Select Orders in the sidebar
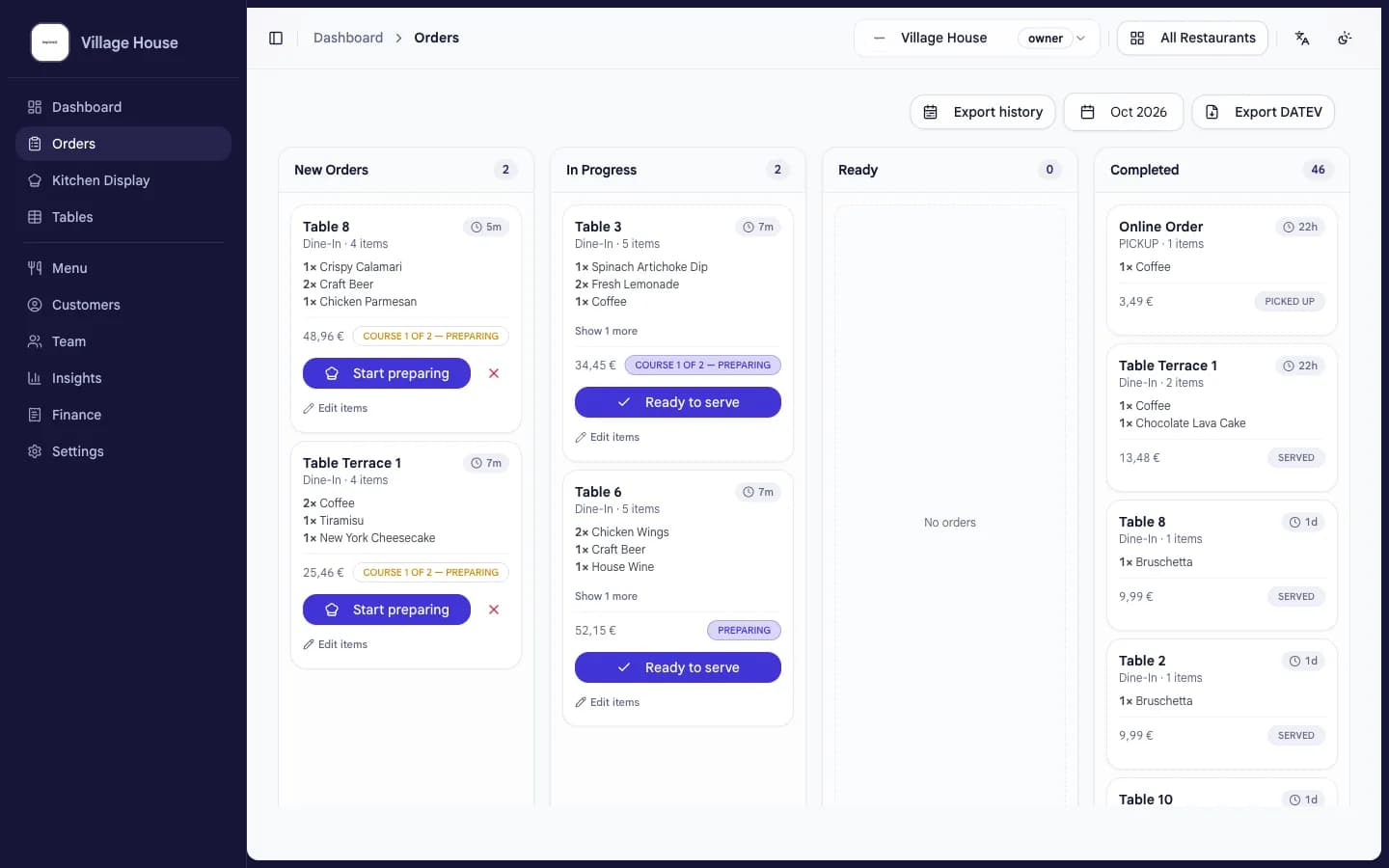Image resolution: width=1389 pixels, height=868 pixels. [x=123, y=144]
